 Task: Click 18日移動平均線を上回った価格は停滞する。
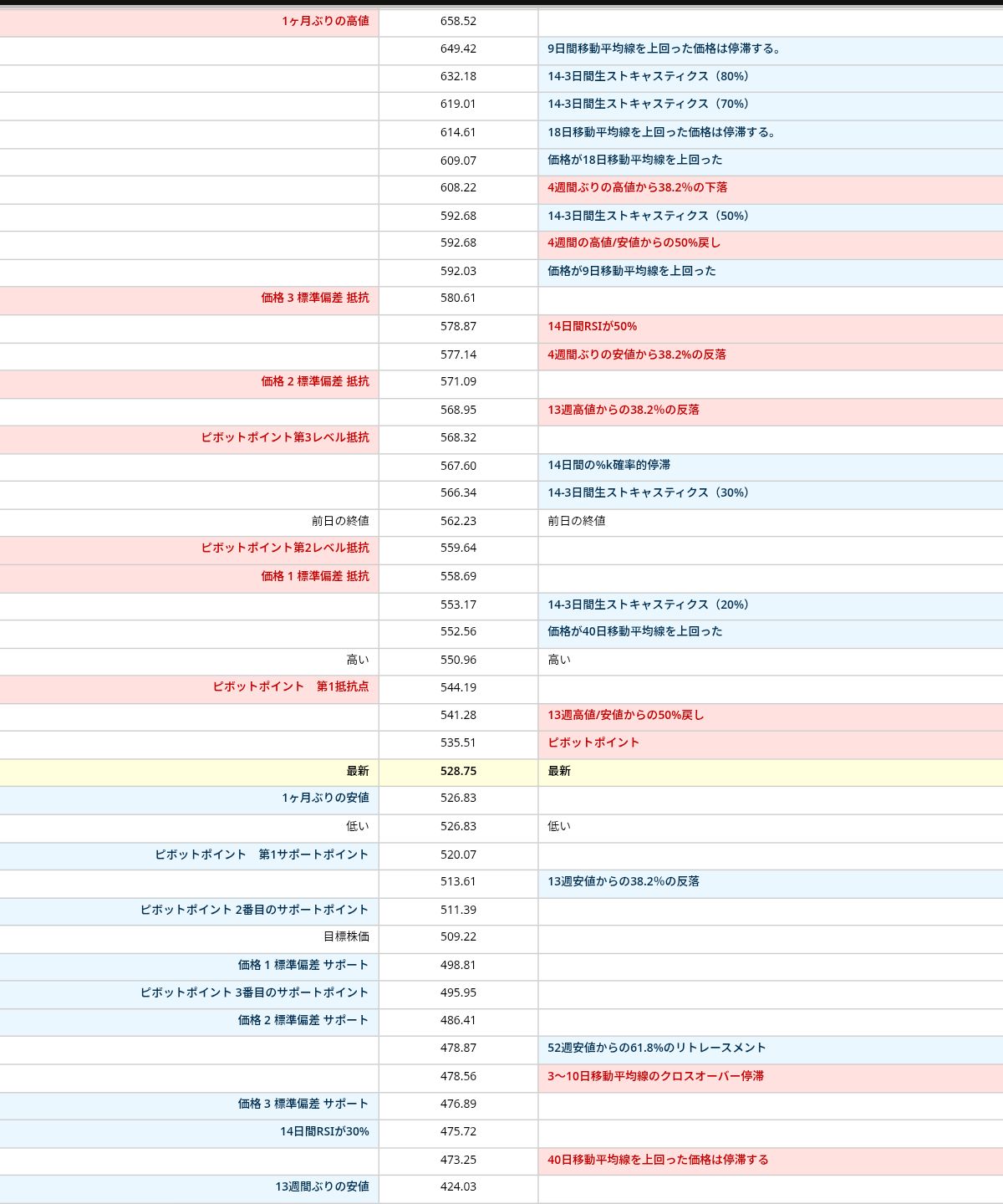coord(664,132)
